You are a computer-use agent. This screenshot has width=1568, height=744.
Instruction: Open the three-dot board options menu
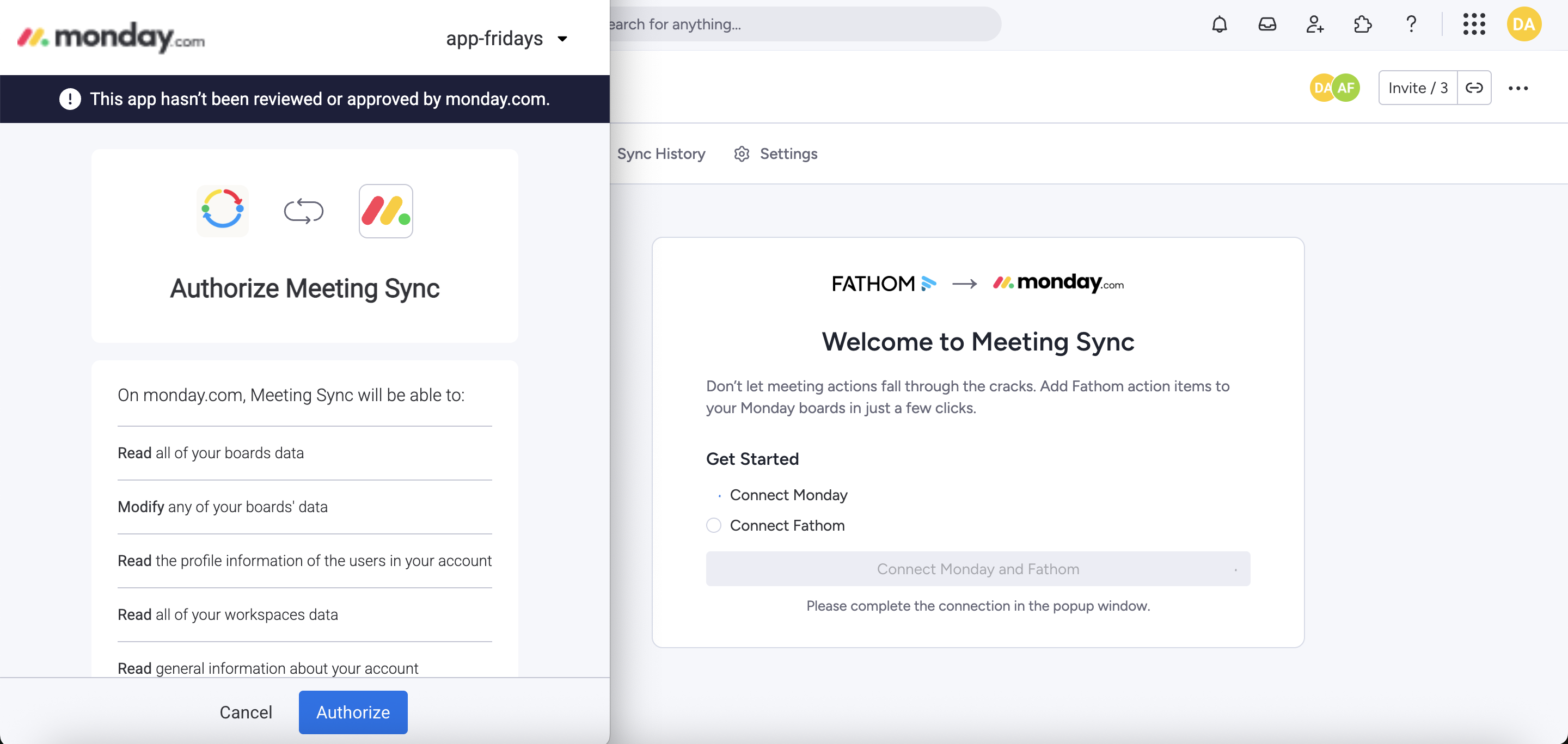click(1518, 88)
